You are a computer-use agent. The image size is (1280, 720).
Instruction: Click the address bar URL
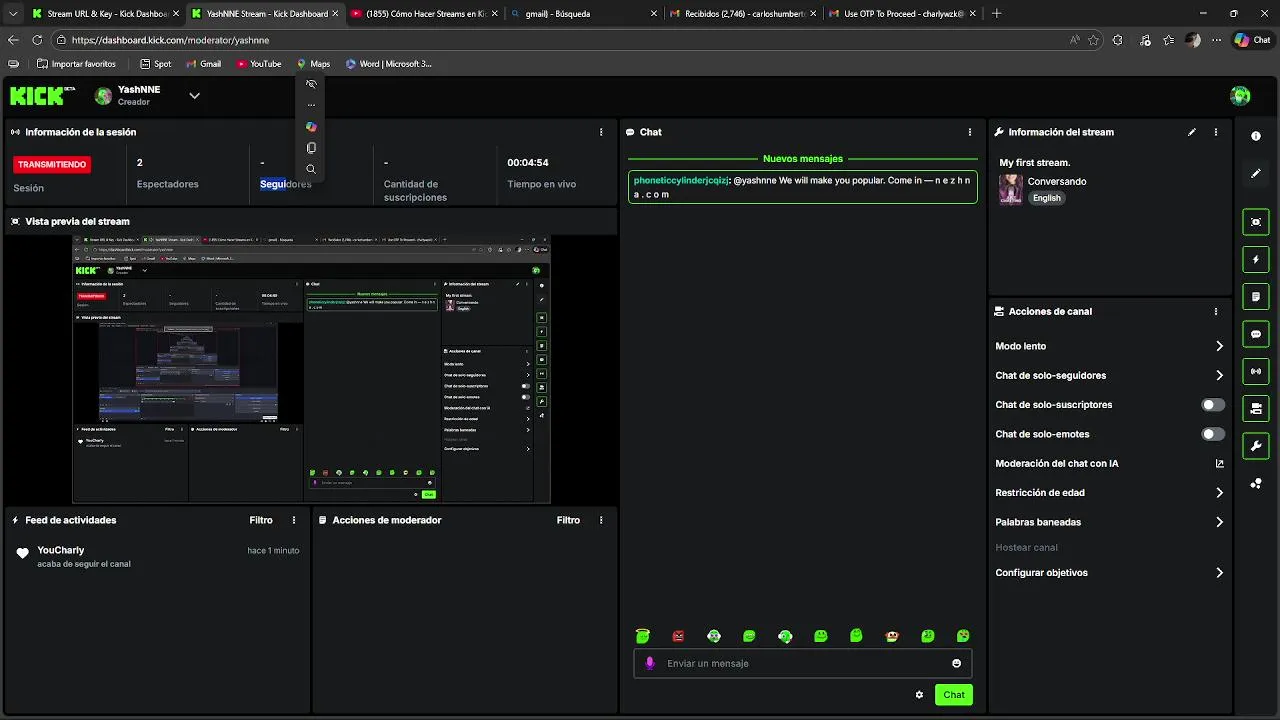coord(170,40)
